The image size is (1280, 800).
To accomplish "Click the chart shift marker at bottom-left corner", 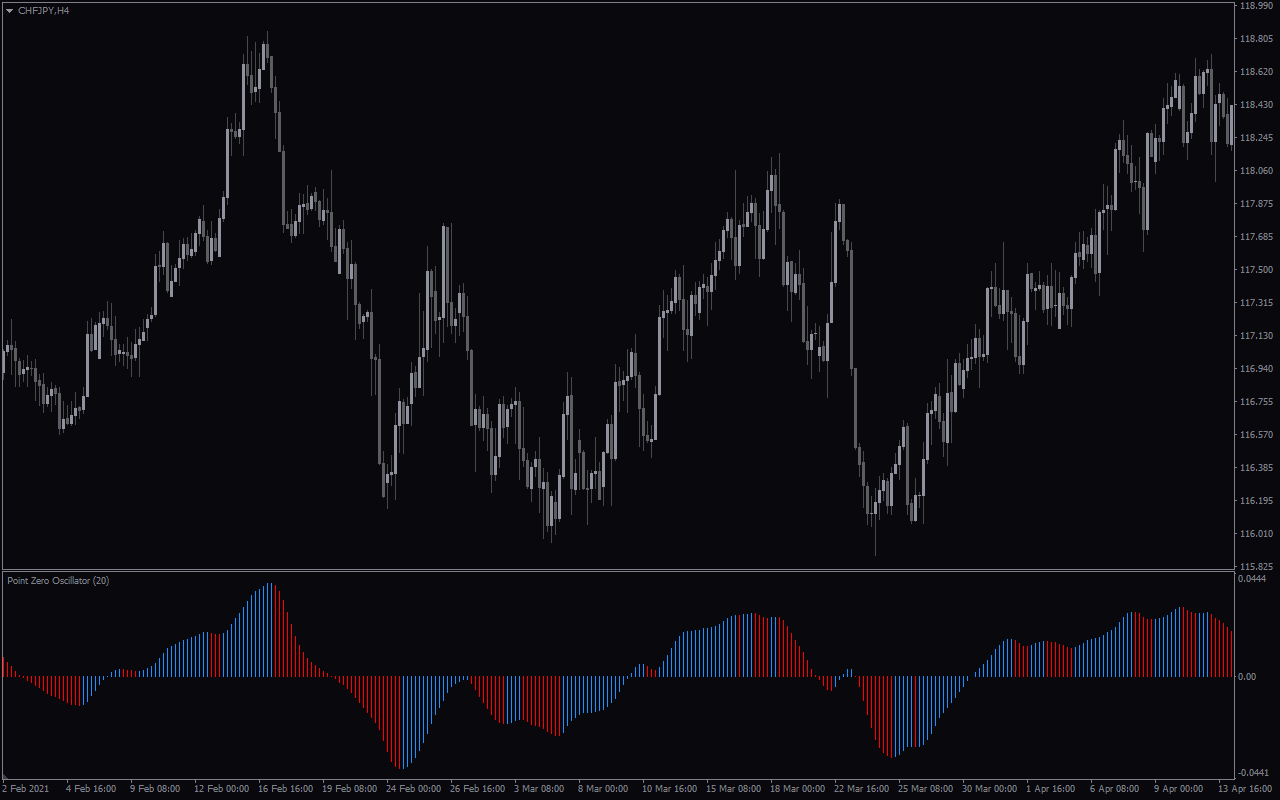I will (x=5, y=777).
